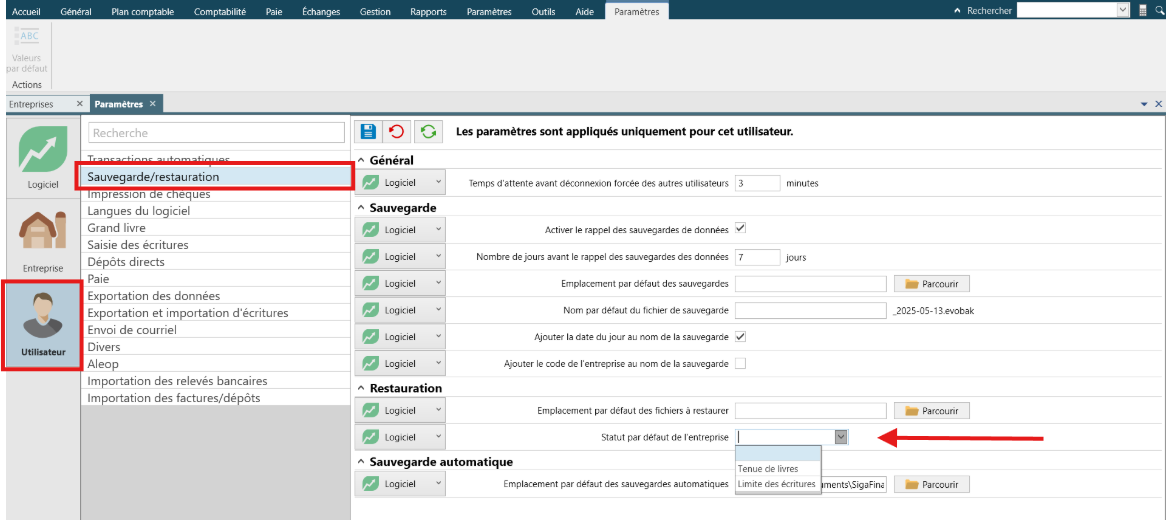Open the Paie menu
The height and width of the screenshot is (520, 1166).
tap(274, 11)
